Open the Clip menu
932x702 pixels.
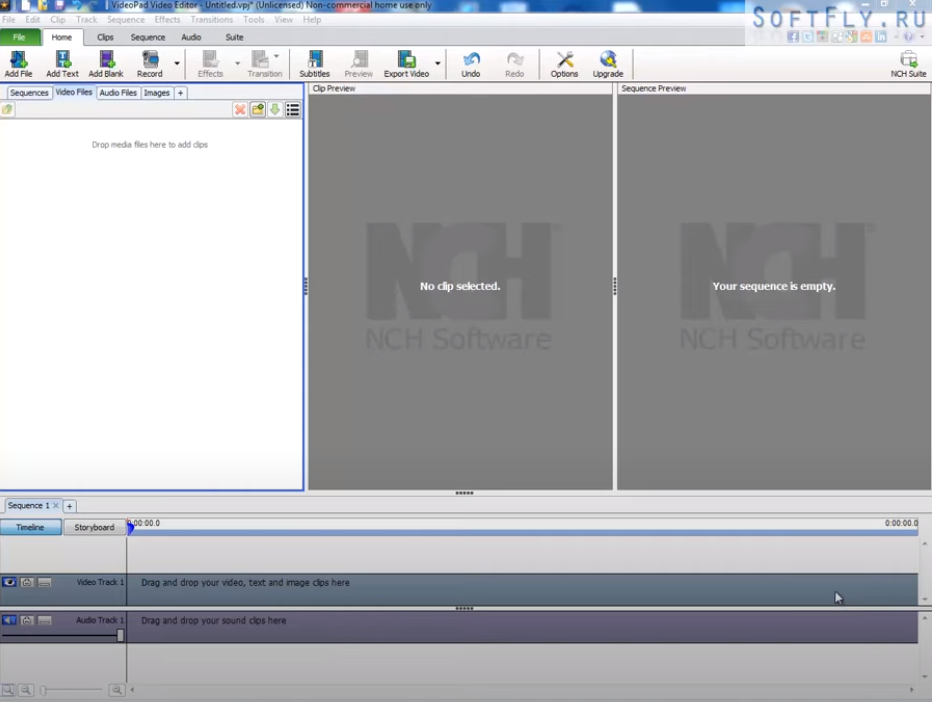(58, 20)
